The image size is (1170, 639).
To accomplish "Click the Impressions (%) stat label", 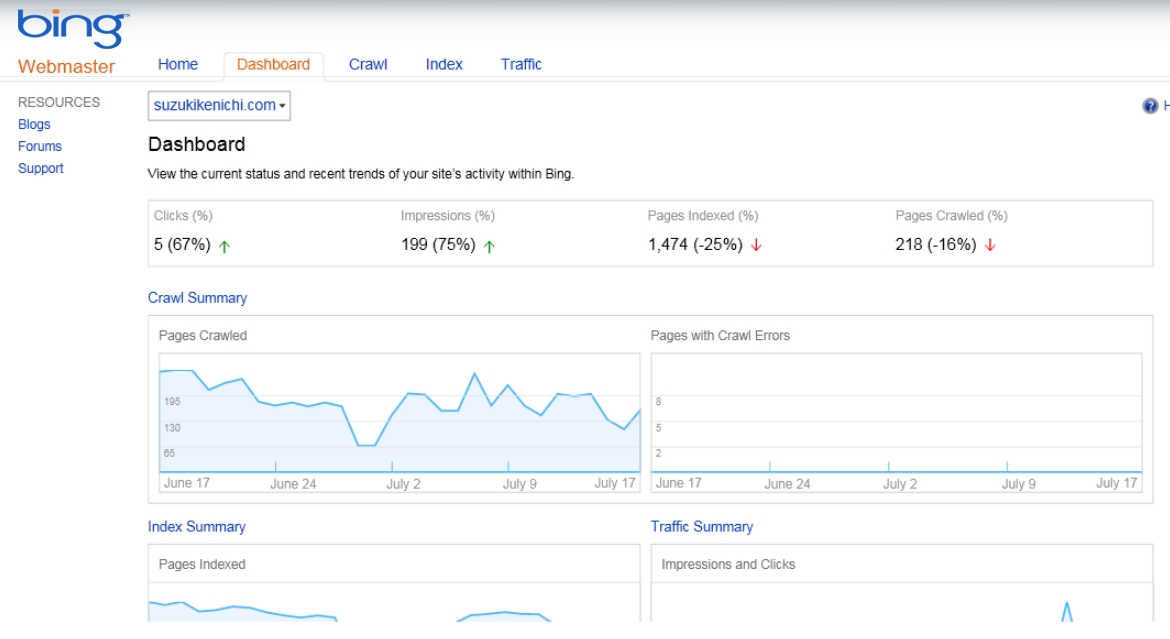I will pyautogui.click(x=448, y=216).
